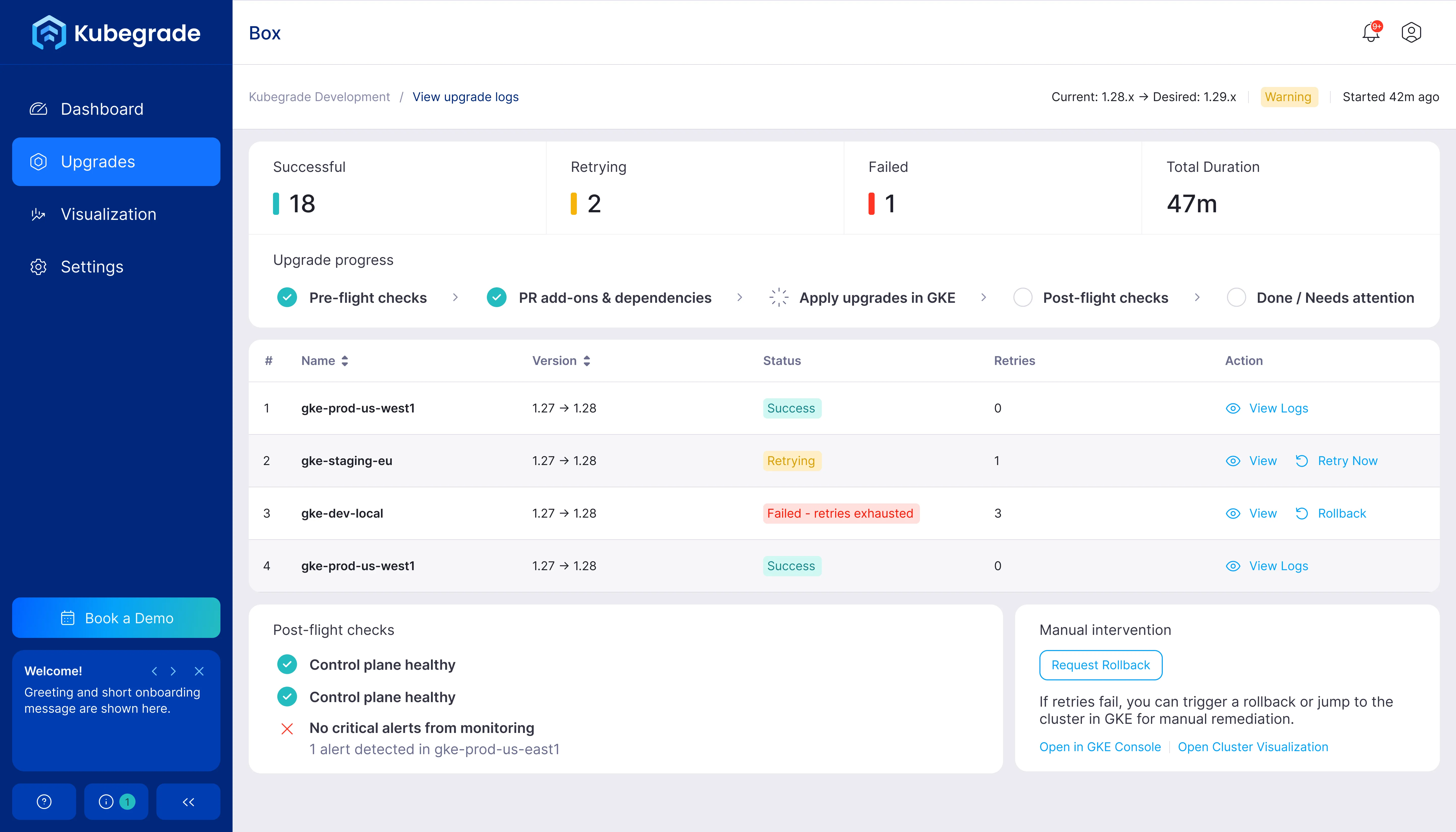Screen dimensions: 1456x832
Task: Close the Welcome onboarding card
Action: [x=199, y=672]
